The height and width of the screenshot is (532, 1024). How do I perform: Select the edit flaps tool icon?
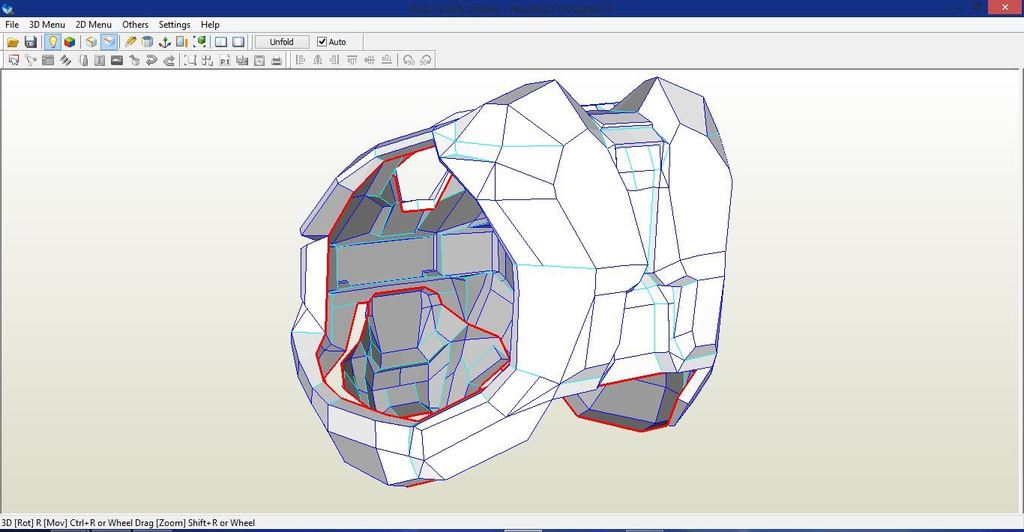(x=65, y=60)
